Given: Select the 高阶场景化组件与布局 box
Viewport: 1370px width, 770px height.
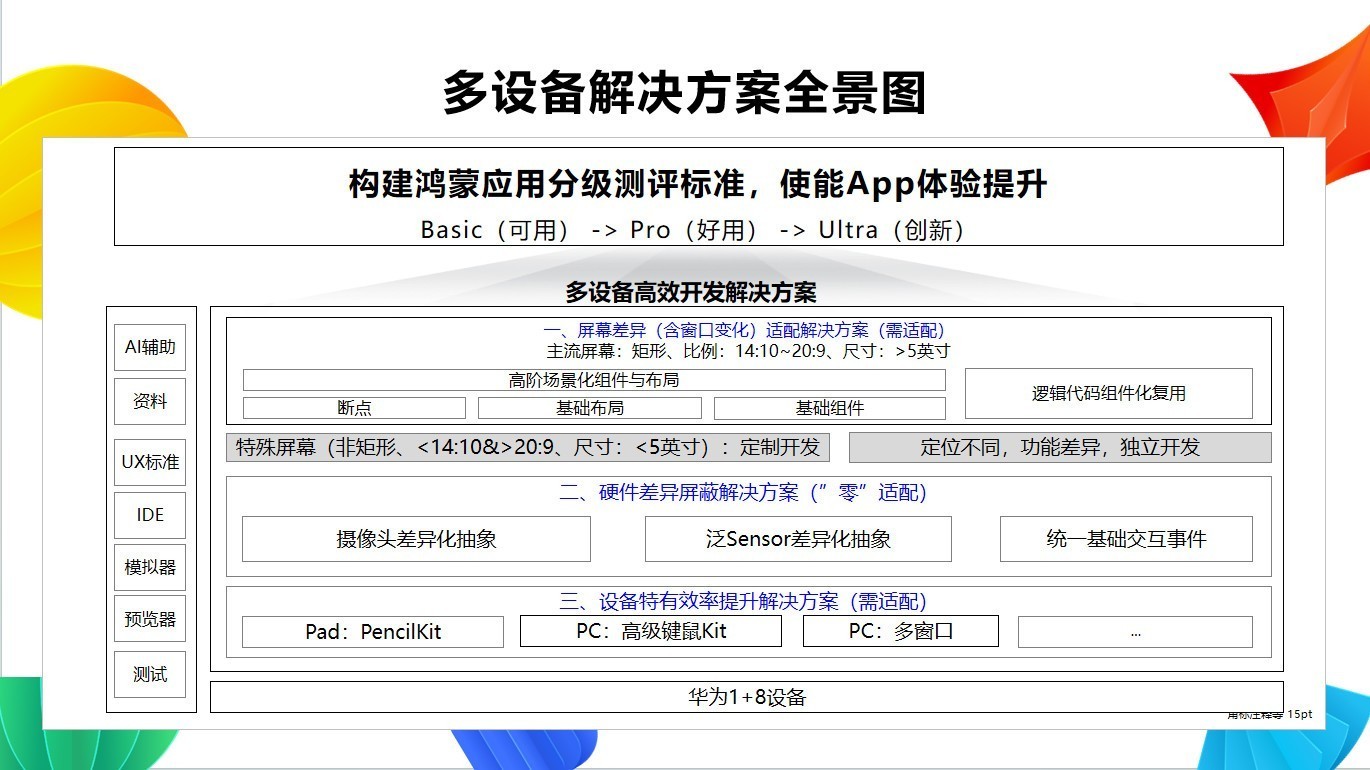Looking at the screenshot, I should [x=594, y=380].
